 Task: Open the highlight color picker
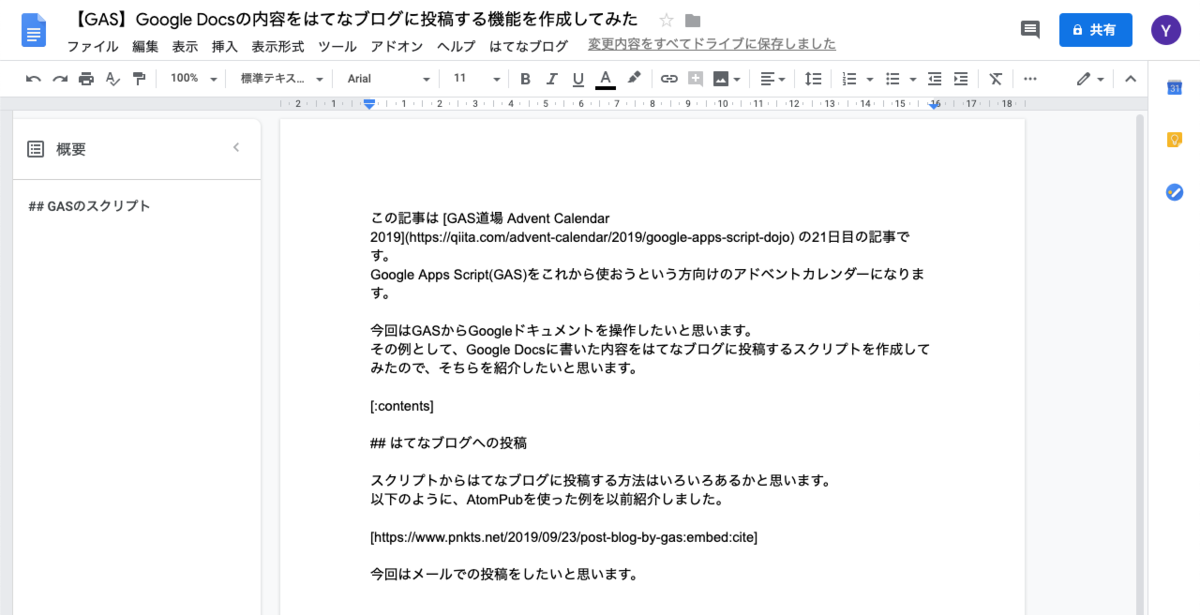pyautogui.click(x=634, y=79)
